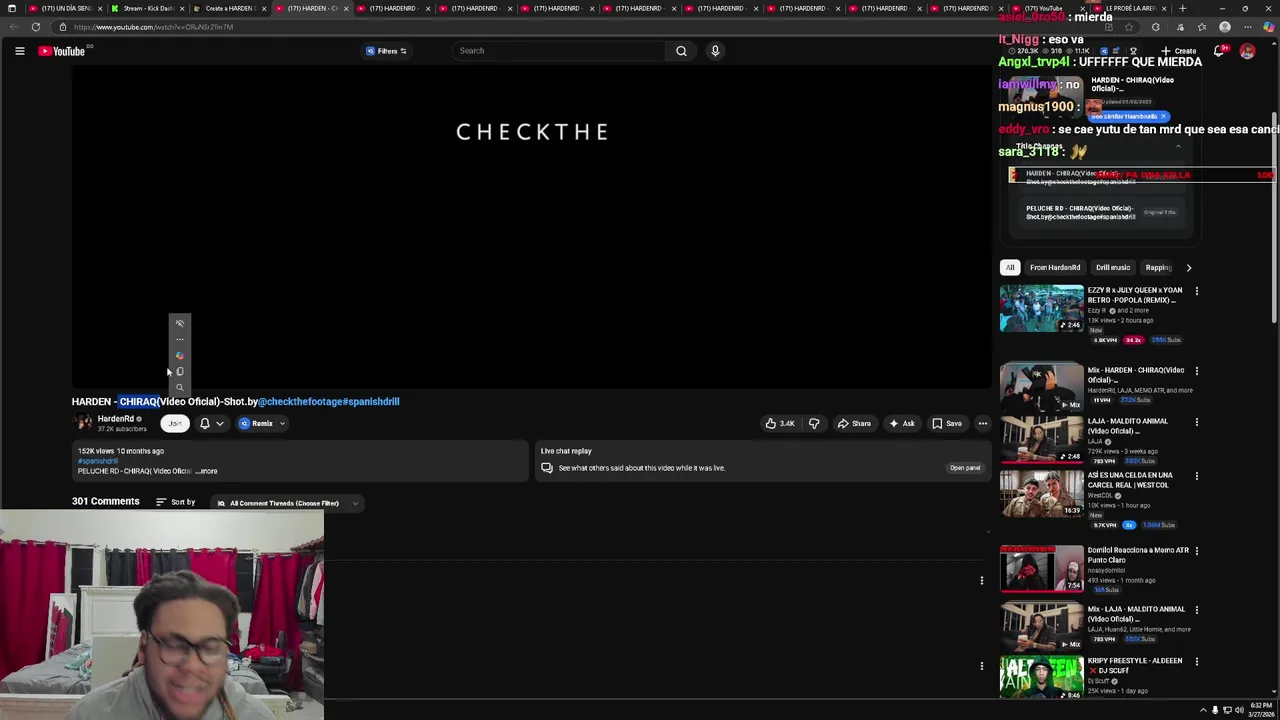The image size is (1280, 720).
Task: Open the @checkthefootage link in the title
Action: point(300,402)
